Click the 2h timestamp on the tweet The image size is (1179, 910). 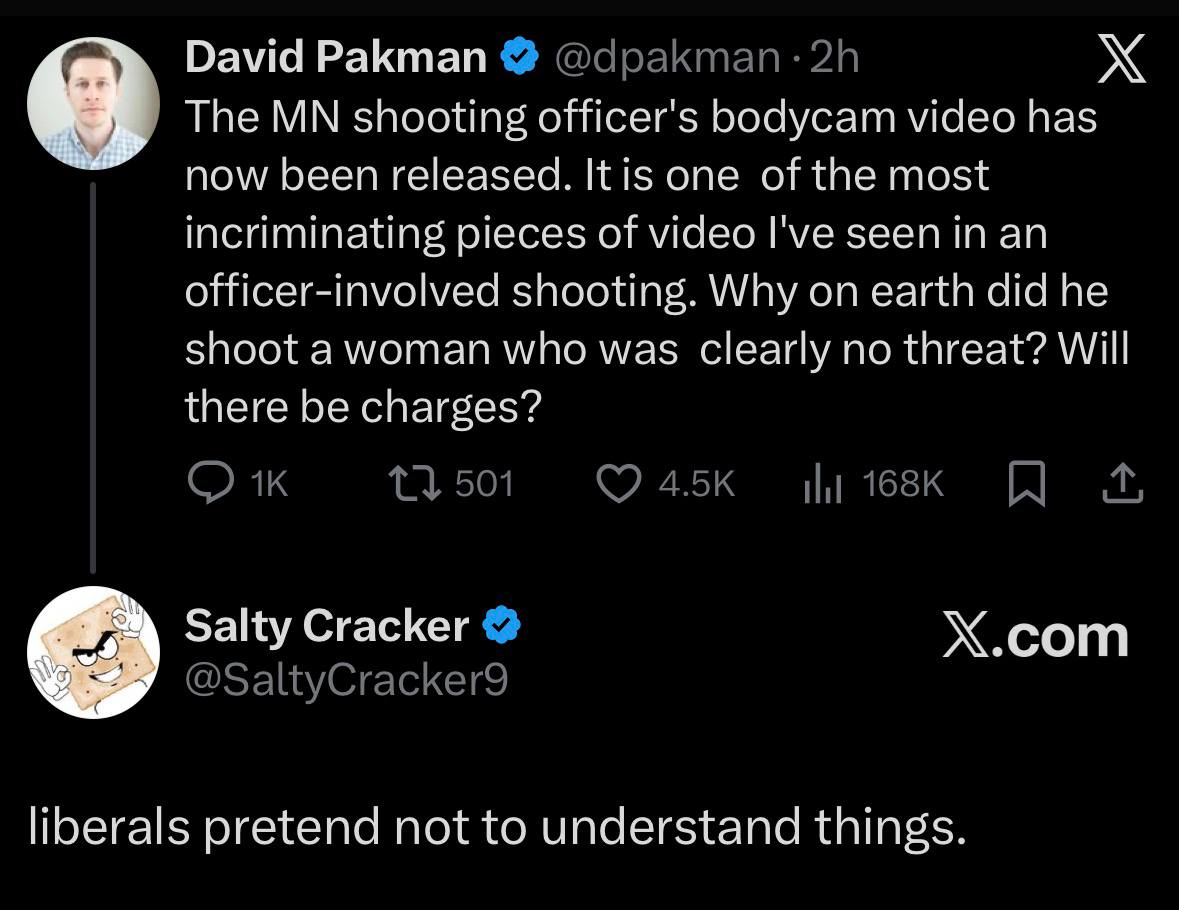pos(835,59)
